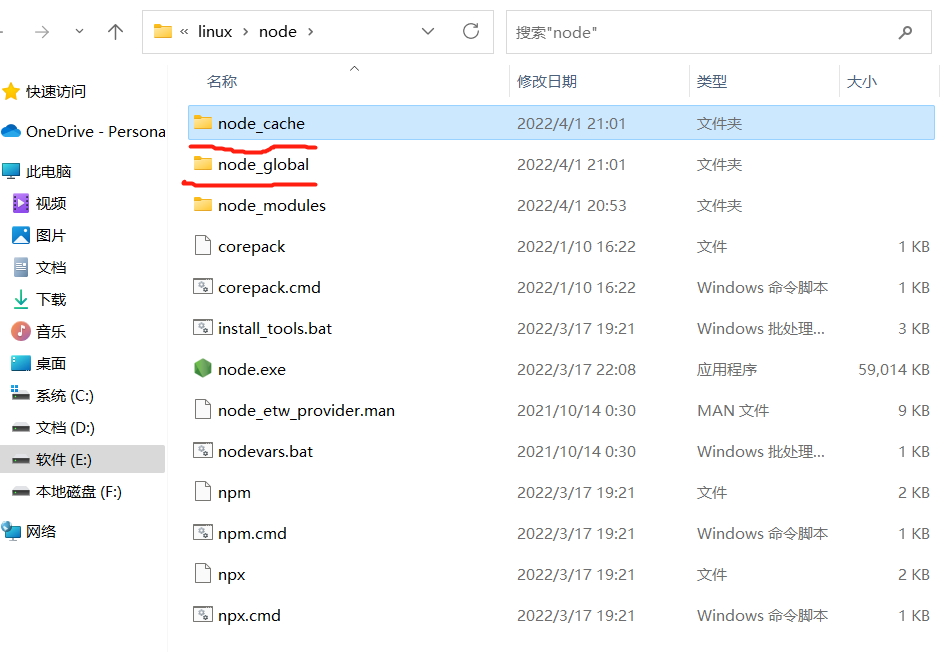Sort by the 大小 column header
This screenshot has width=942, height=652.
tap(862, 82)
